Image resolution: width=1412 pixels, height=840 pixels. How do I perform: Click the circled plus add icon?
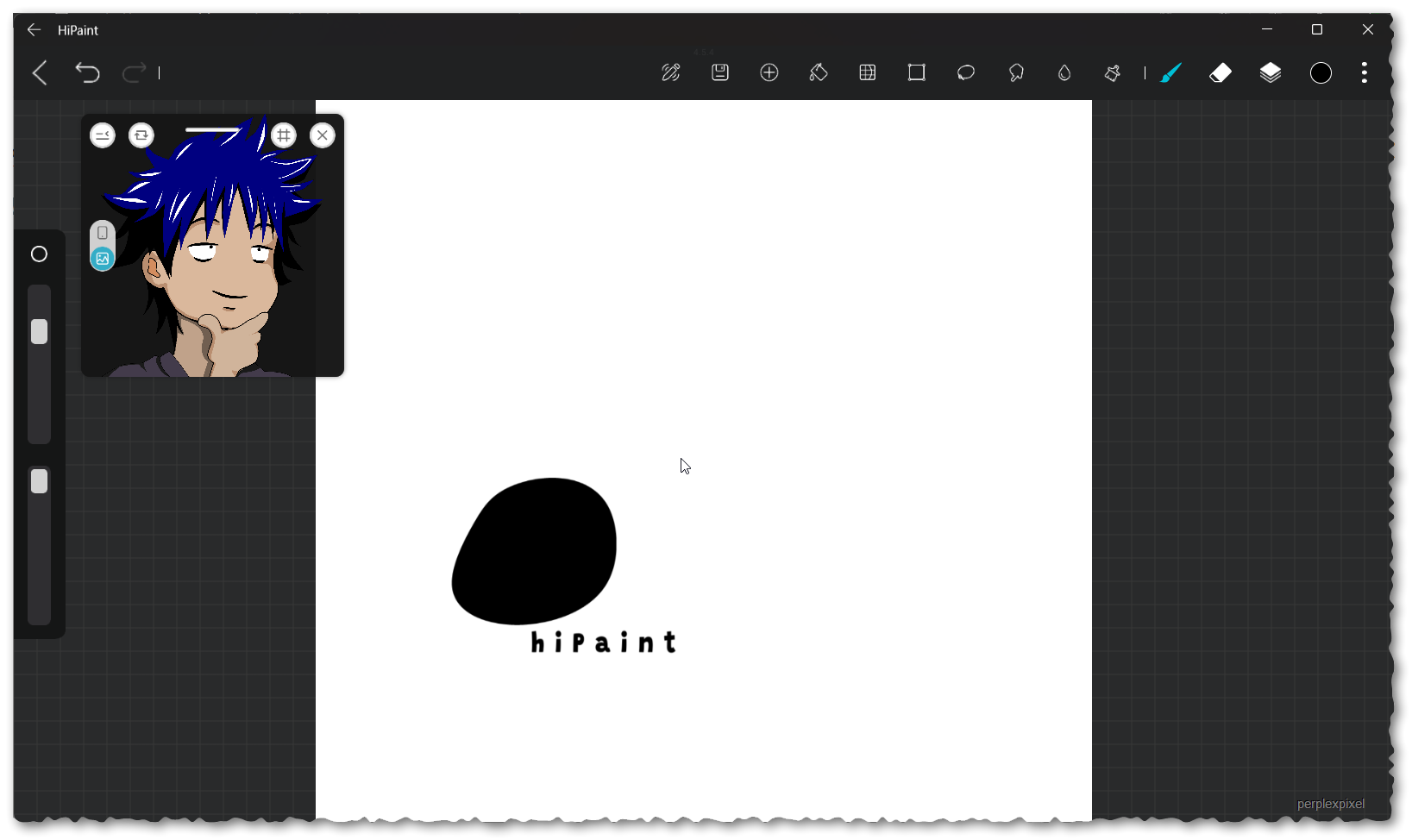tap(769, 73)
